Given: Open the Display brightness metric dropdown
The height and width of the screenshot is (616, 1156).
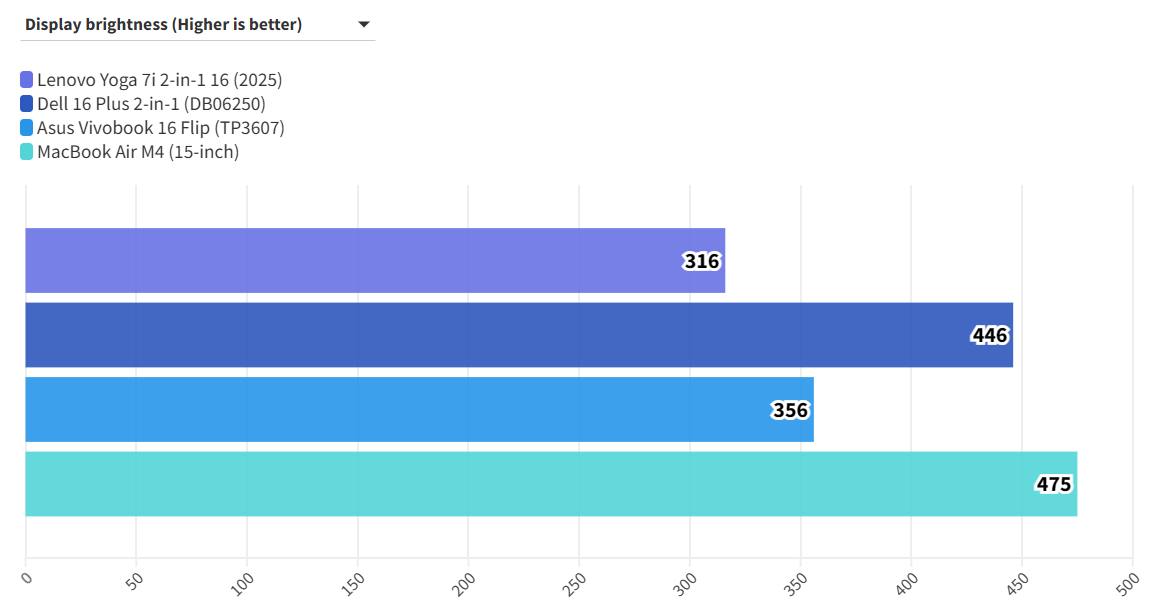Looking at the screenshot, I should click(197, 24).
